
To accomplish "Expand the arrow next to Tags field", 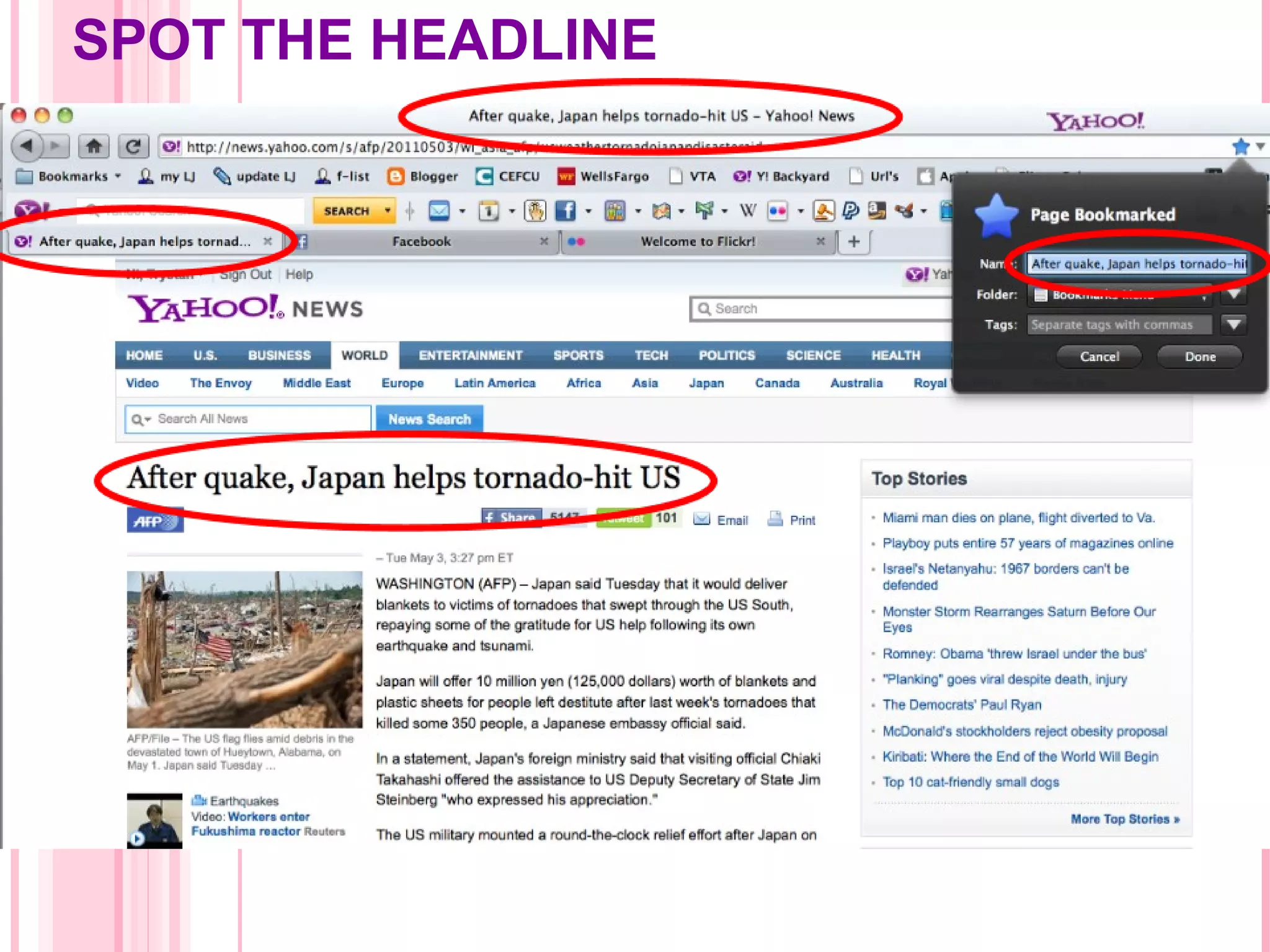I will pyautogui.click(x=1233, y=325).
